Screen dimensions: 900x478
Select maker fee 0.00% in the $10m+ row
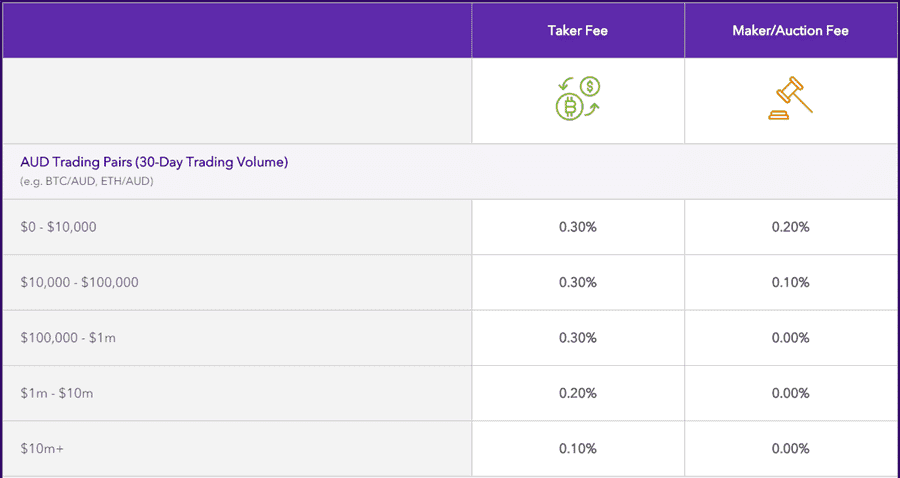(790, 449)
